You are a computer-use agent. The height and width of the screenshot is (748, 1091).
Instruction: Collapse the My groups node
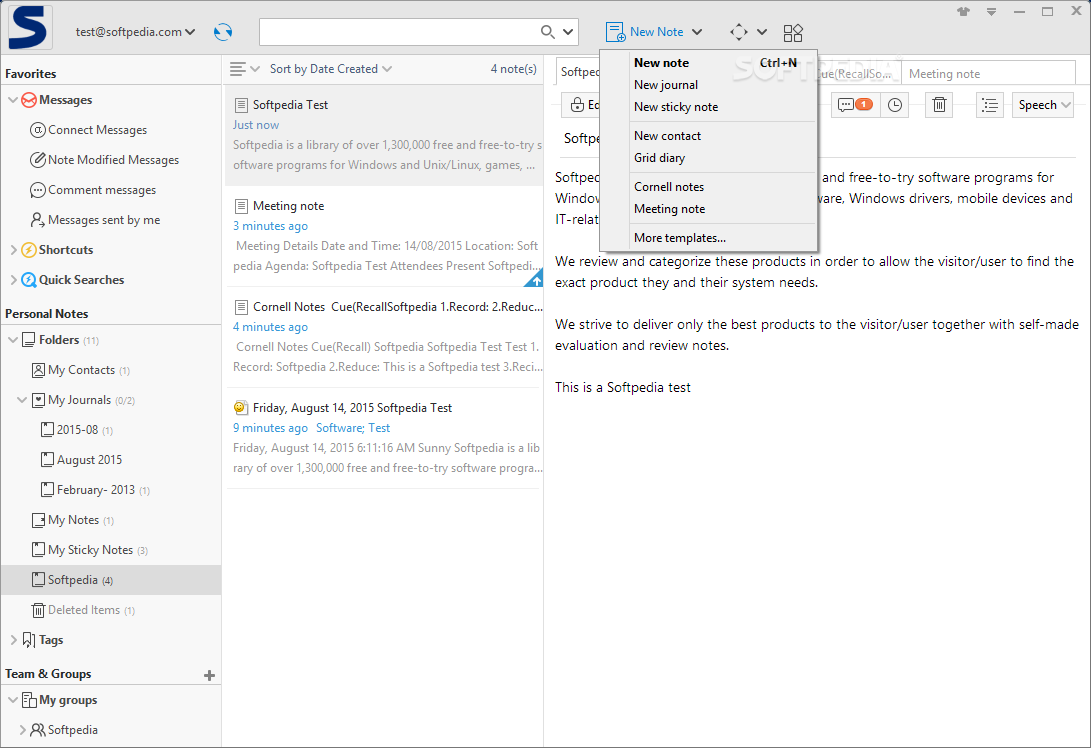tap(13, 700)
